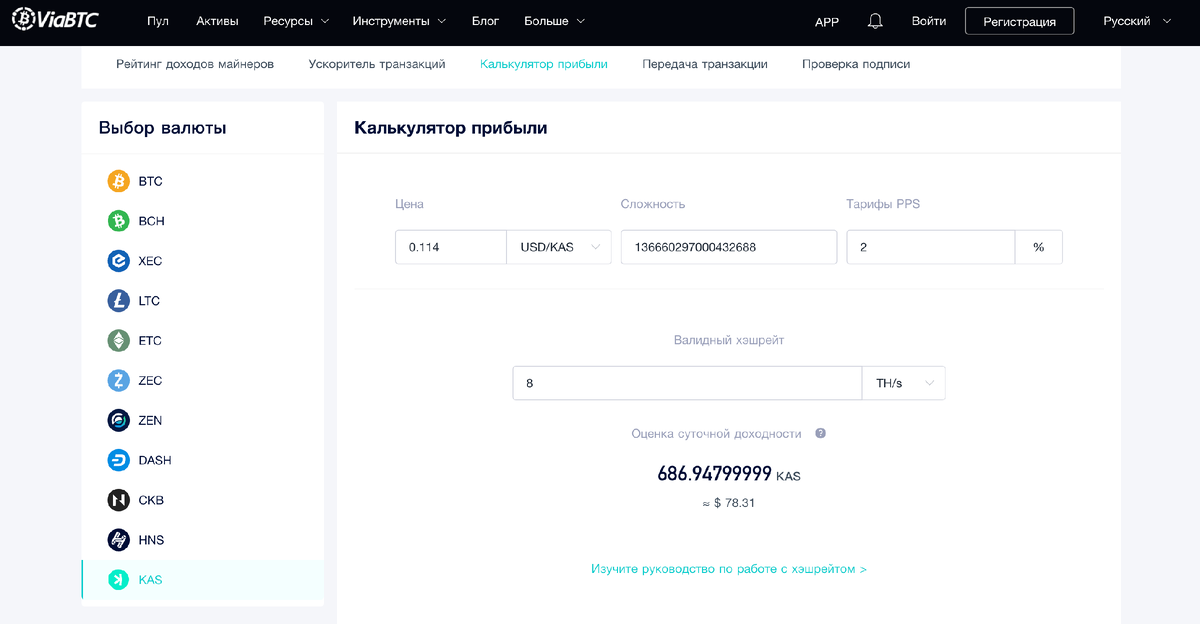Select the LTC coin icon
The height and width of the screenshot is (624, 1200).
tap(120, 300)
